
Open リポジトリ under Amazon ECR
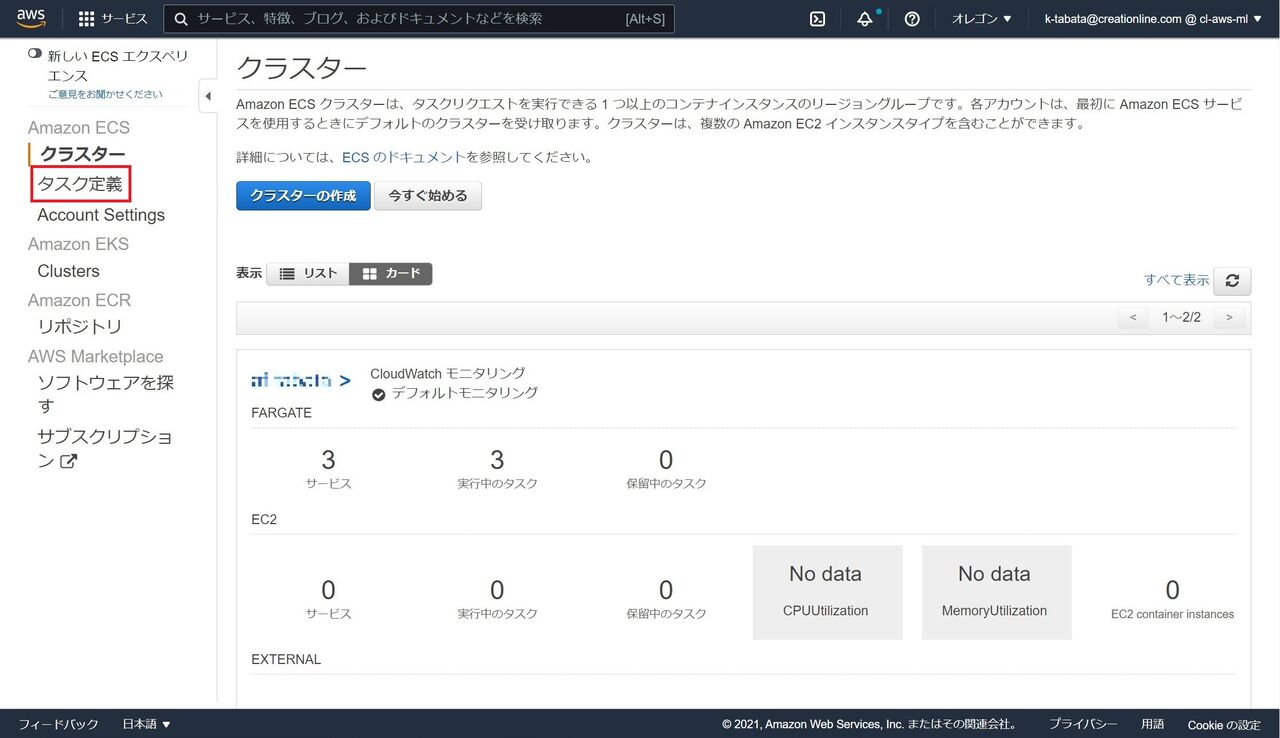click(x=79, y=327)
